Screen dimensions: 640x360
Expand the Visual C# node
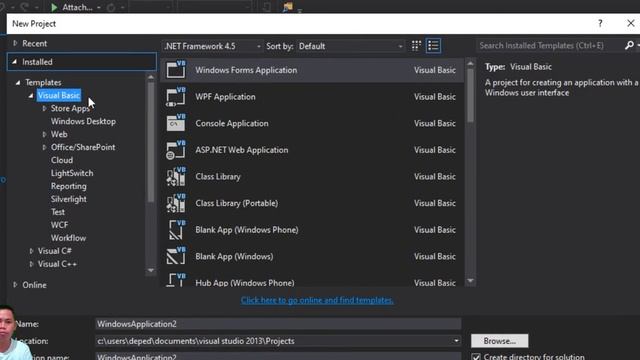(31, 251)
